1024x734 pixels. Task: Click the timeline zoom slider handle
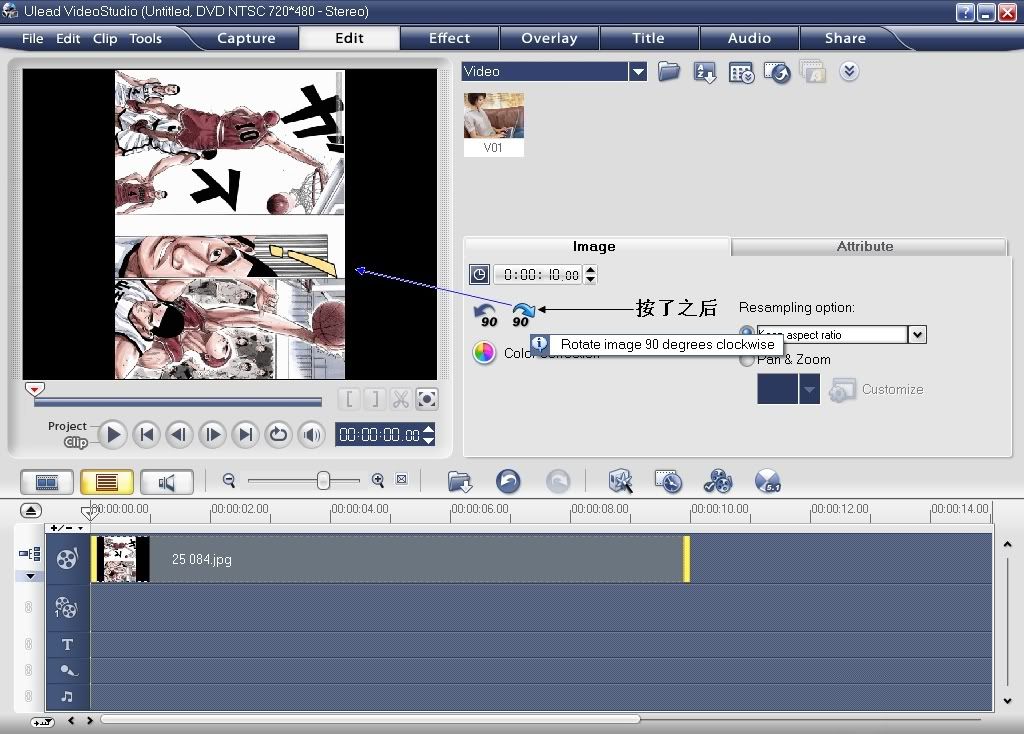pyautogui.click(x=323, y=481)
